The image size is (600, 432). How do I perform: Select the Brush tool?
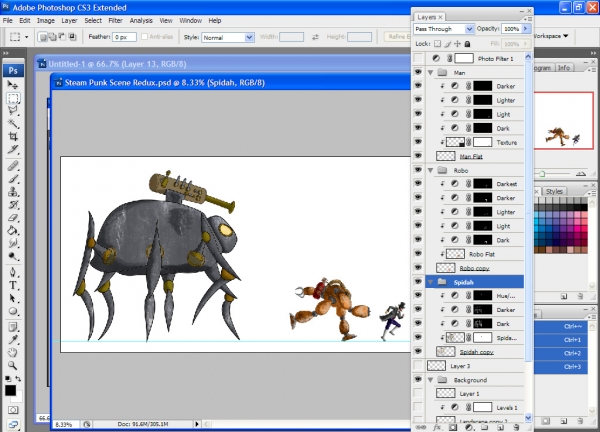point(13,179)
